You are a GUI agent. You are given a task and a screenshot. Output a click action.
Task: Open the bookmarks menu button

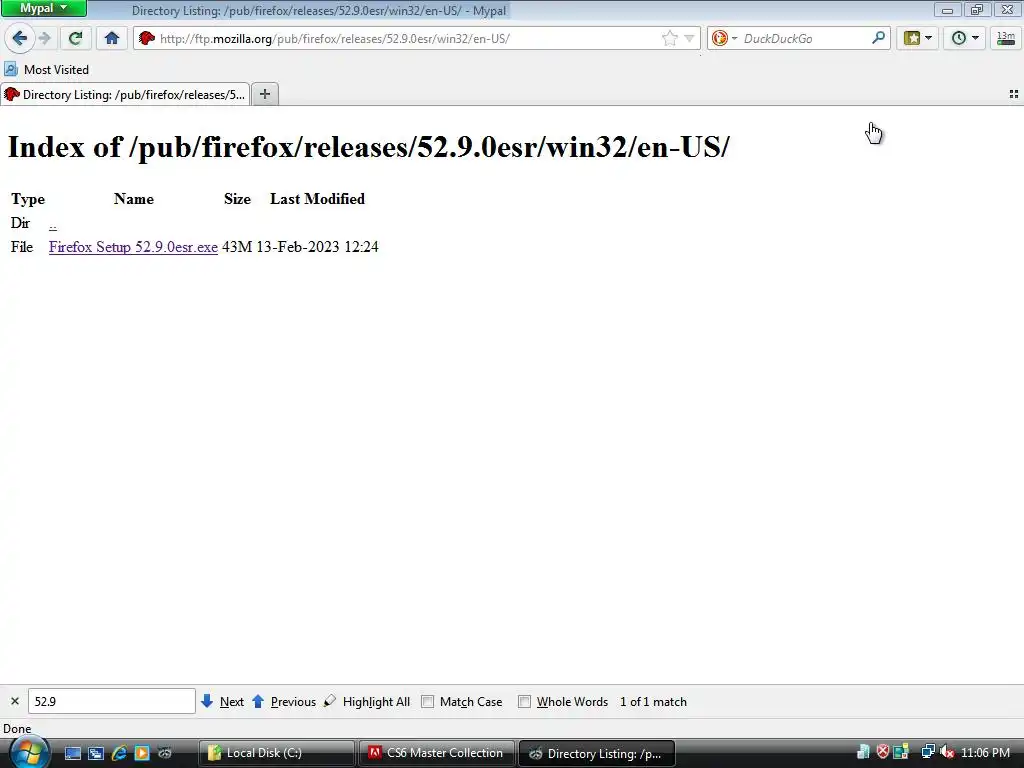tap(912, 39)
